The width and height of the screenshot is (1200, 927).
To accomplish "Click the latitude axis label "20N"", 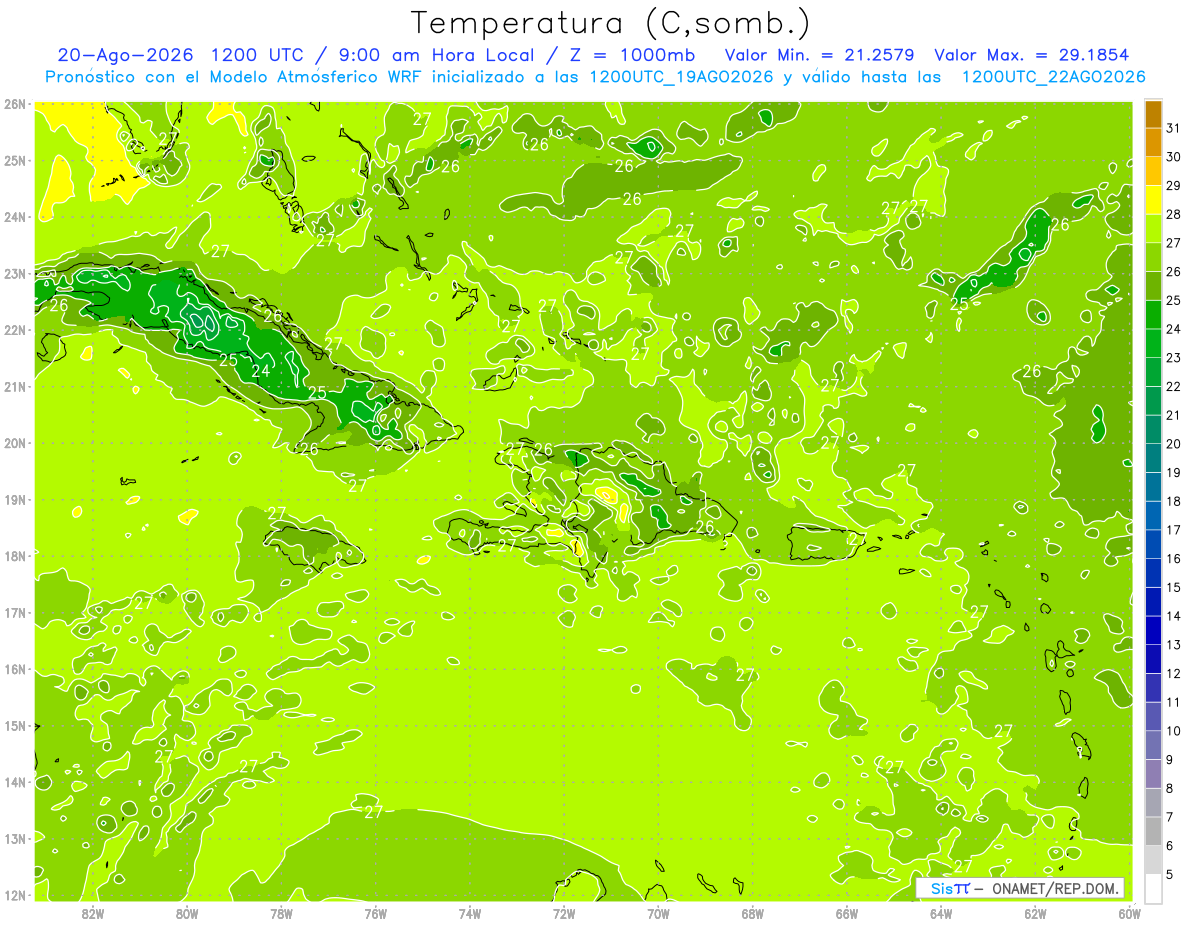I will point(14,443).
